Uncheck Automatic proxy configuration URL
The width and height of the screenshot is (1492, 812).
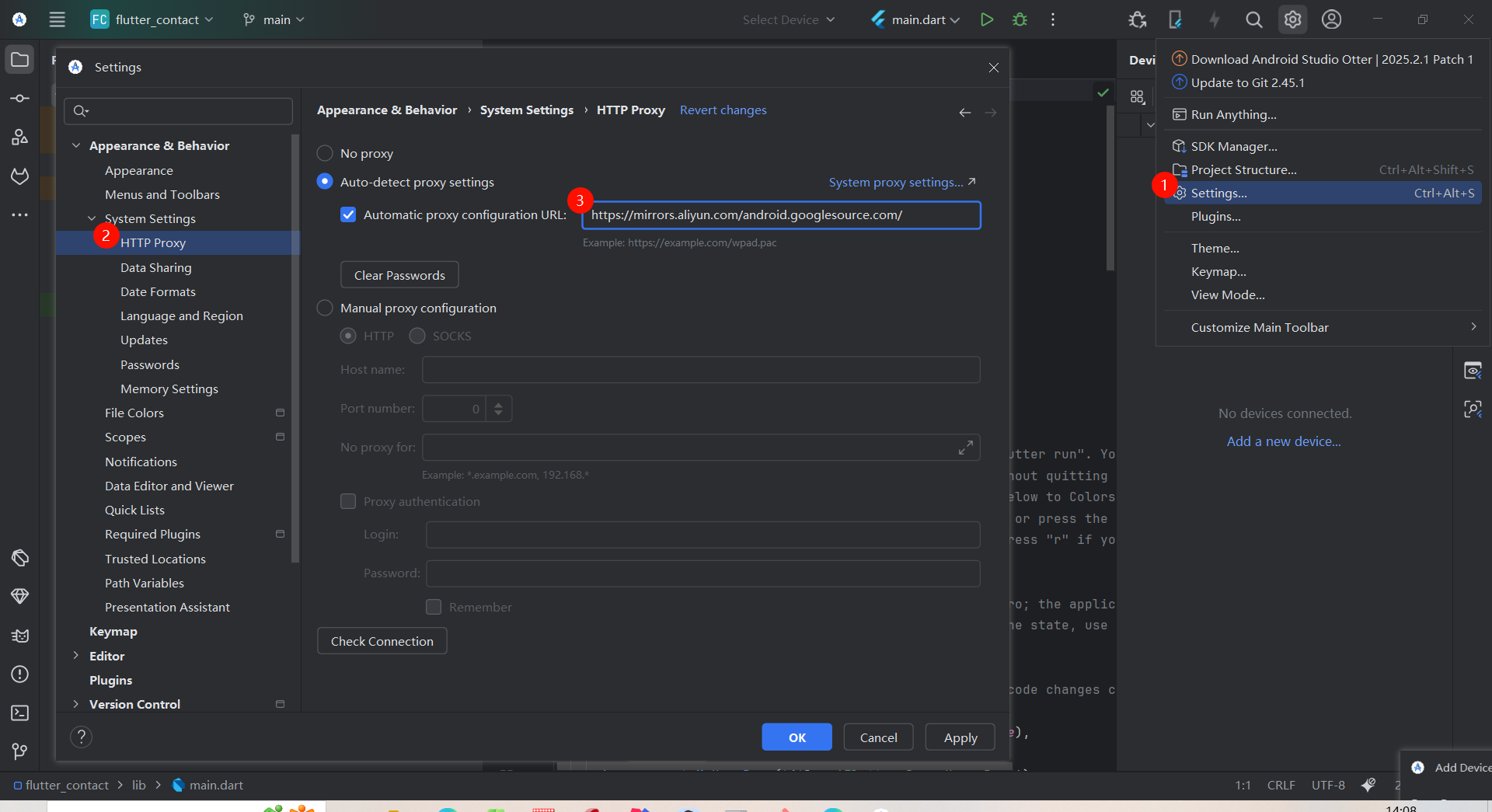[x=348, y=214]
